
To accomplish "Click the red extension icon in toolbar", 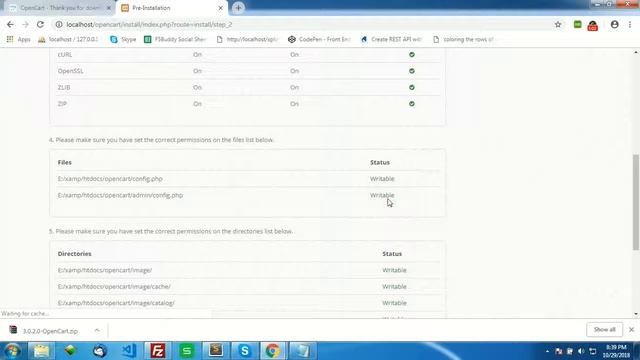I will point(593,26).
